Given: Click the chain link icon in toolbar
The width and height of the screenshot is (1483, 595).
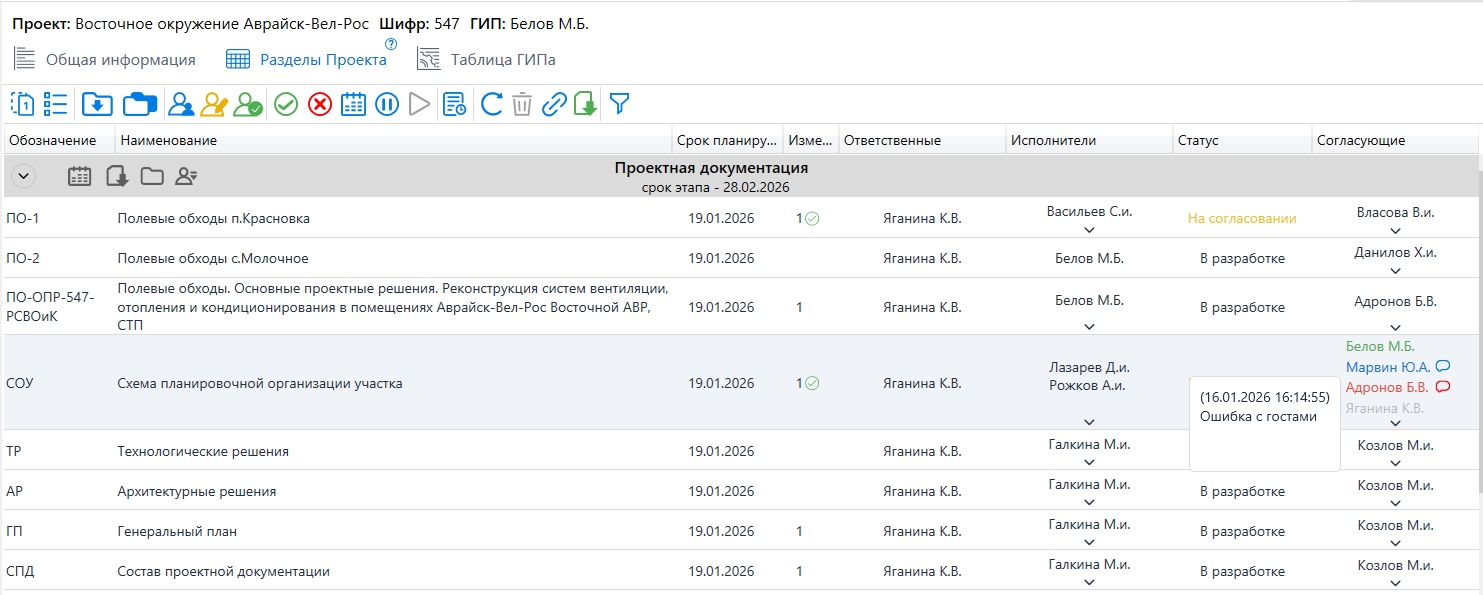Looking at the screenshot, I should point(554,104).
